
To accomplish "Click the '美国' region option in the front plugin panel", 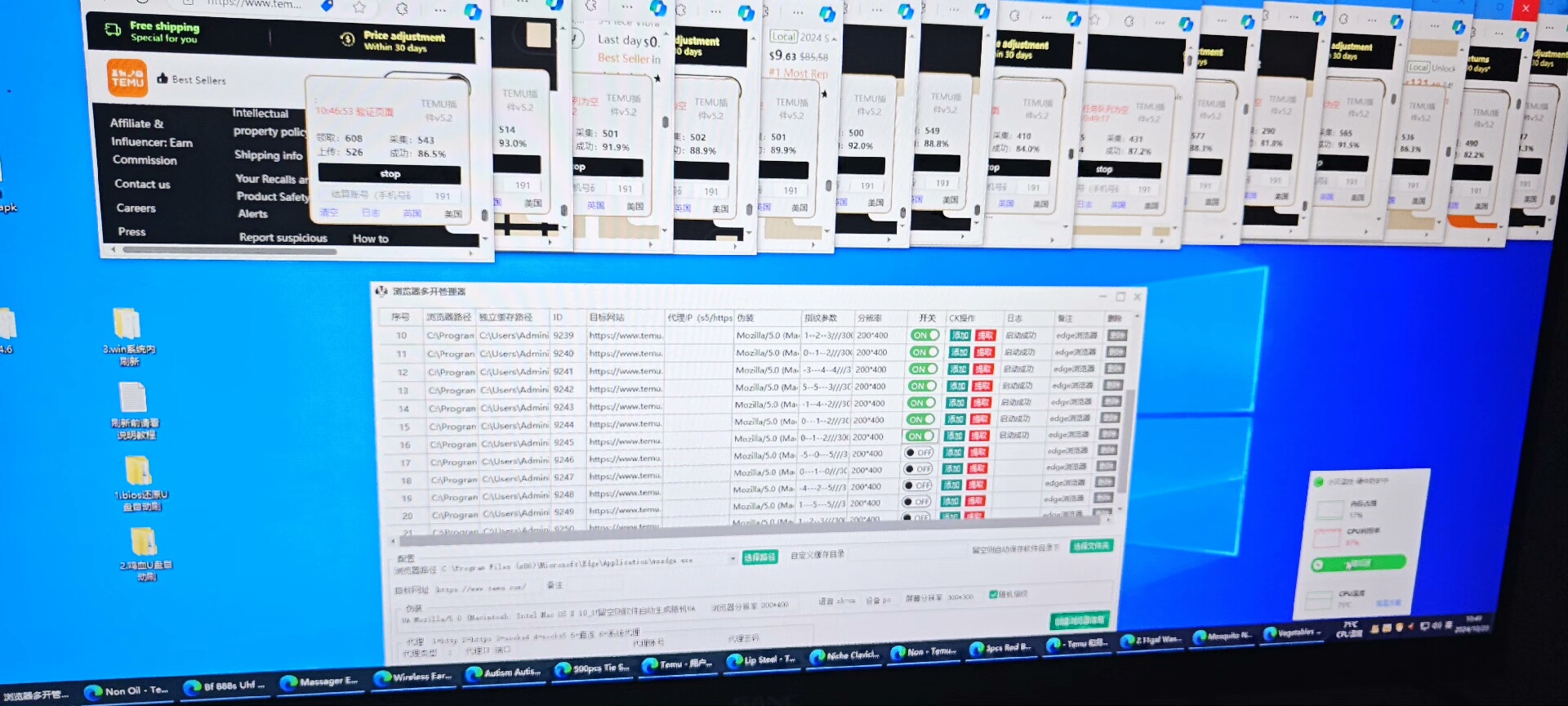I will click(x=452, y=214).
